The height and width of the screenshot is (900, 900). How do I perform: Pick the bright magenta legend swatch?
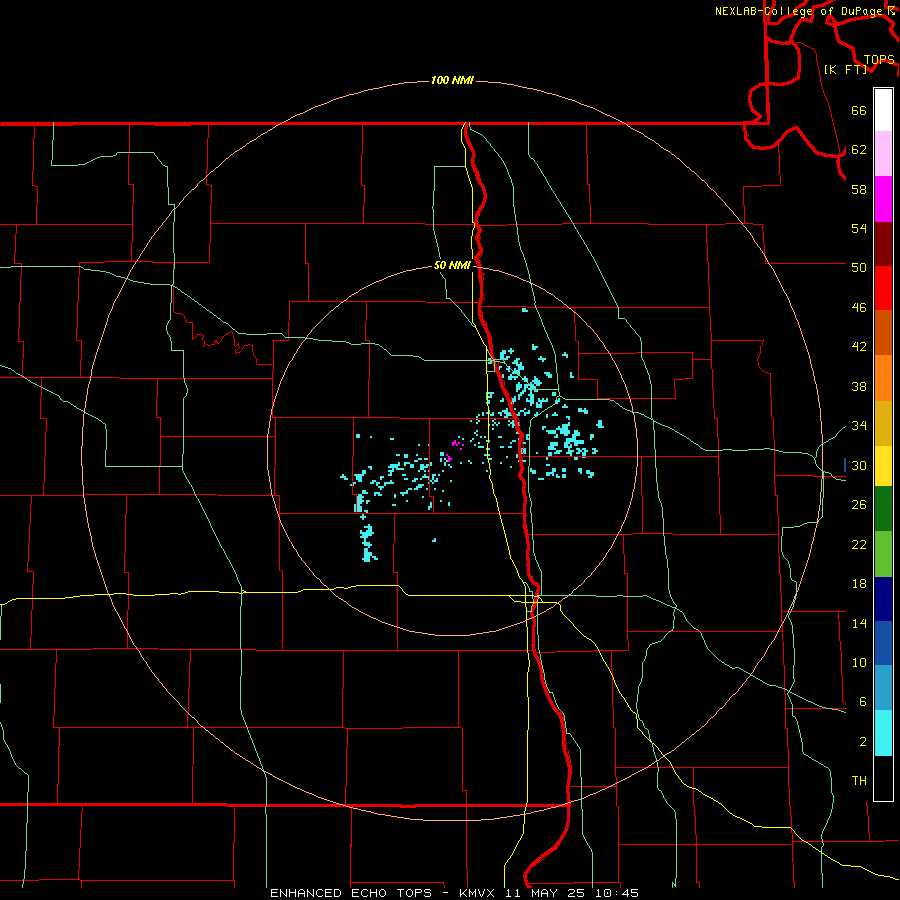(x=883, y=199)
